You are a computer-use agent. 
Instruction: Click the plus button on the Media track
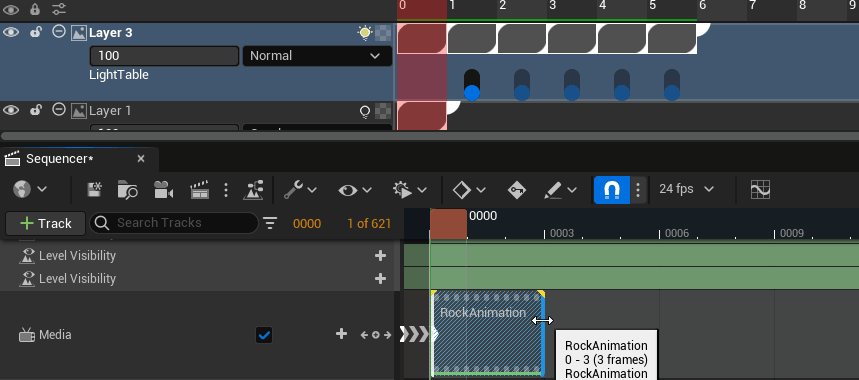tap(341, 334)
